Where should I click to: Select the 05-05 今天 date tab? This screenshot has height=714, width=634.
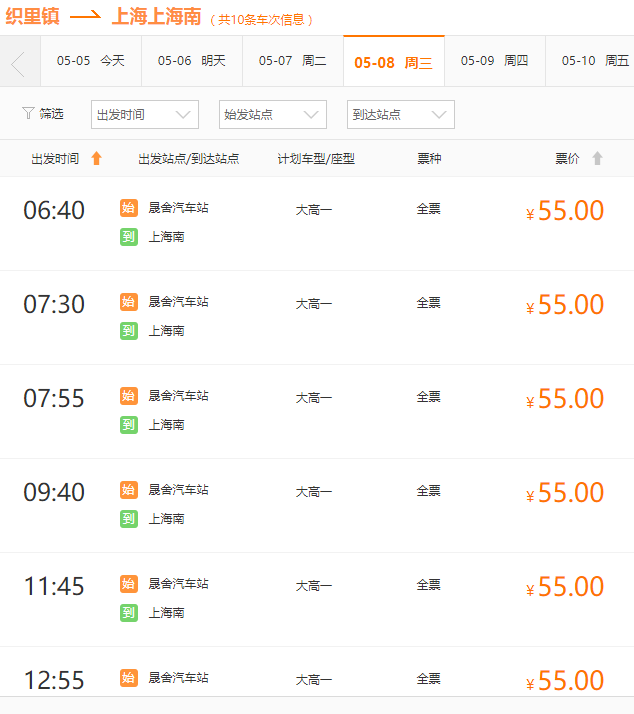(91, 61)
